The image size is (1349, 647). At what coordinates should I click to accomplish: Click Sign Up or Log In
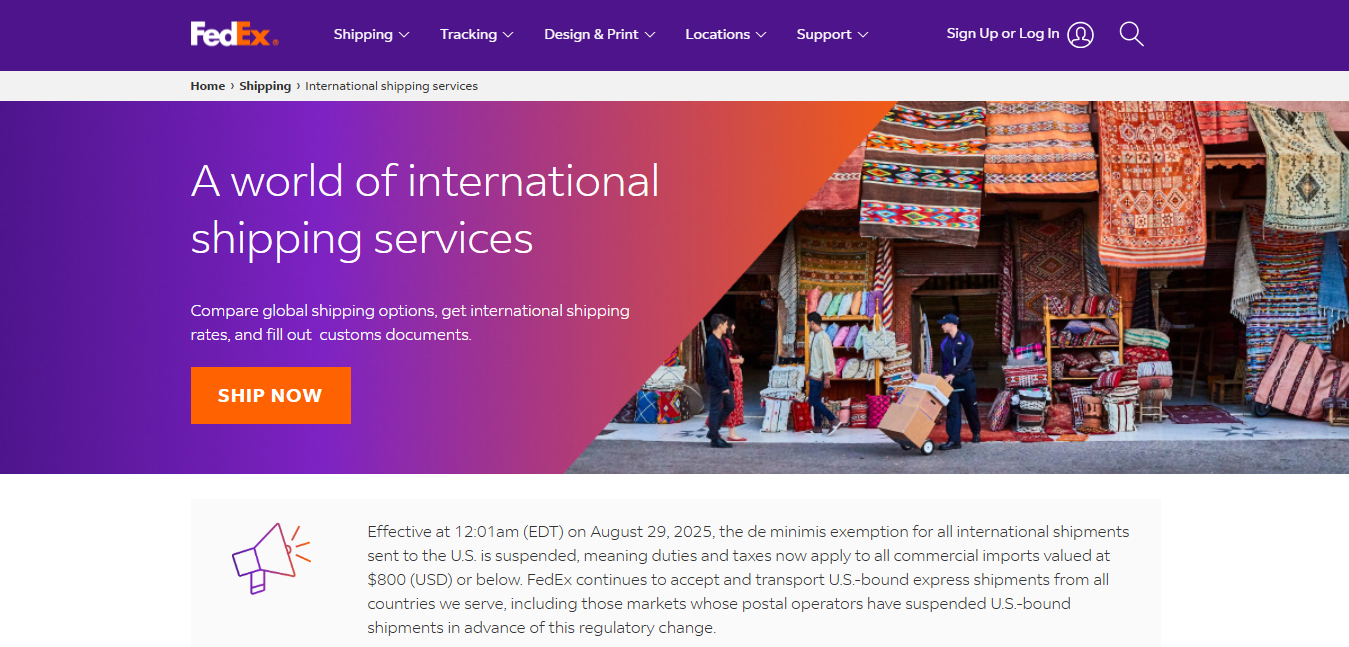click(1003, 33)
